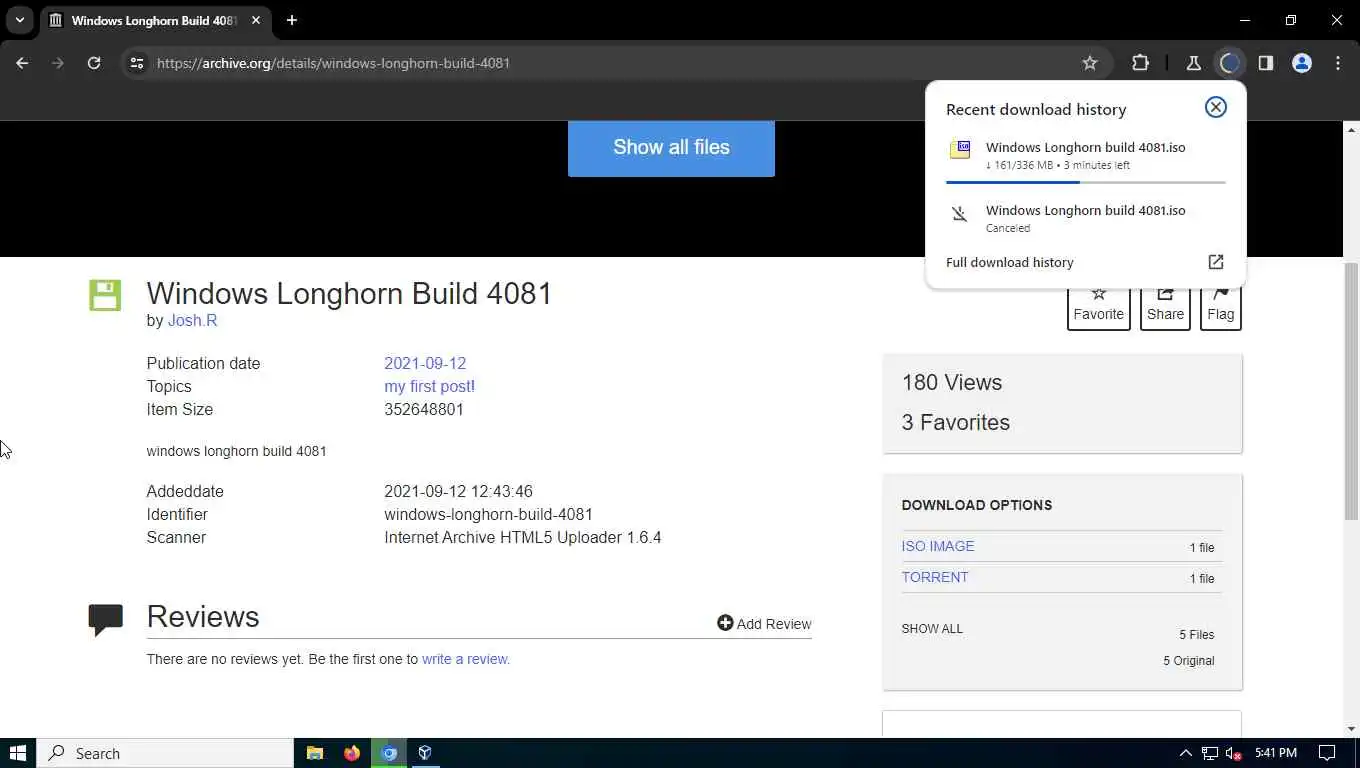This screenshot has width=1360, height=768.
Task: Open VirtualBox from taskbar
Action: (x=425, y=753)
